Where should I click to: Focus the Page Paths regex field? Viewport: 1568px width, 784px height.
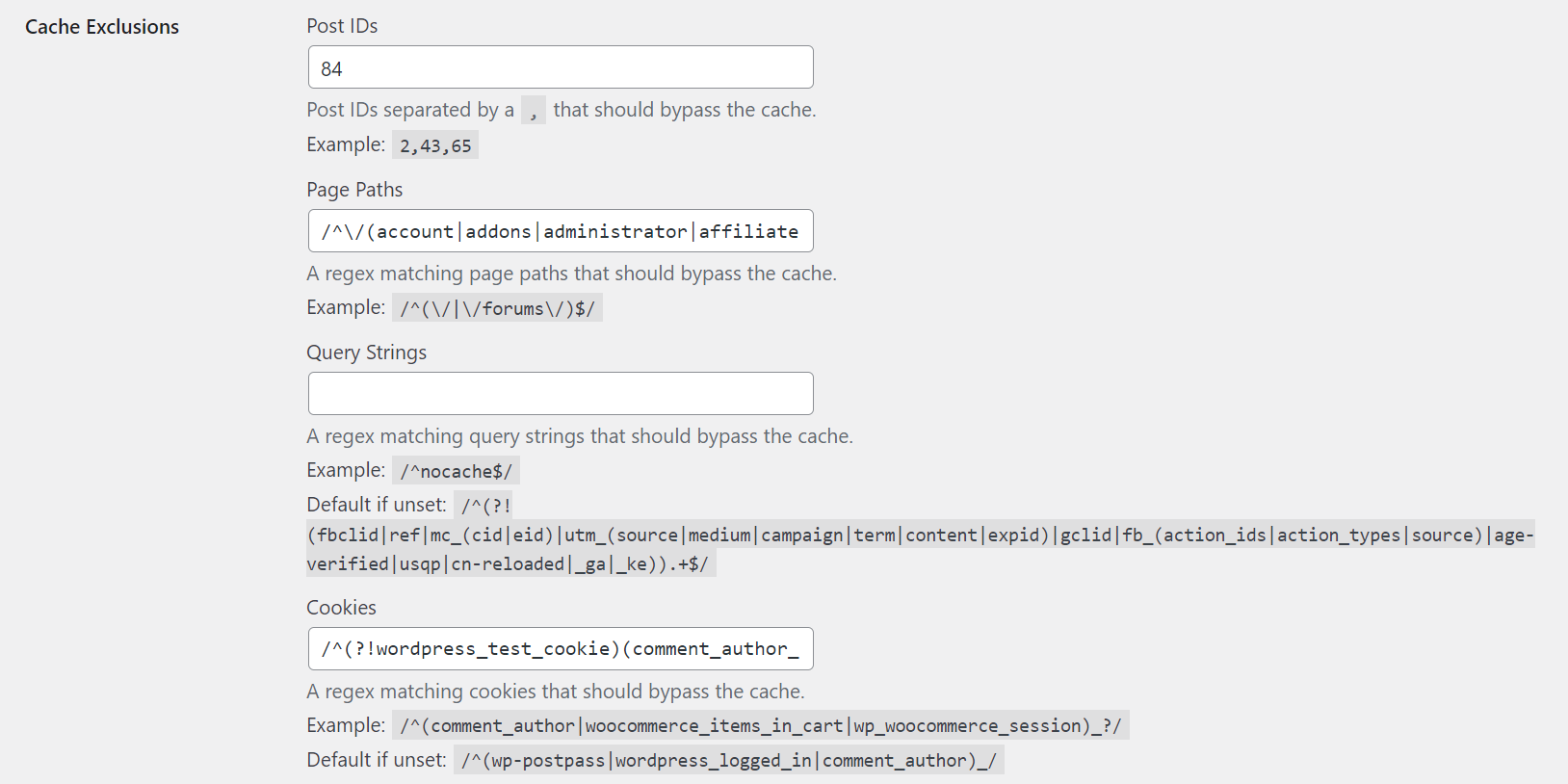tap(561, 231)
